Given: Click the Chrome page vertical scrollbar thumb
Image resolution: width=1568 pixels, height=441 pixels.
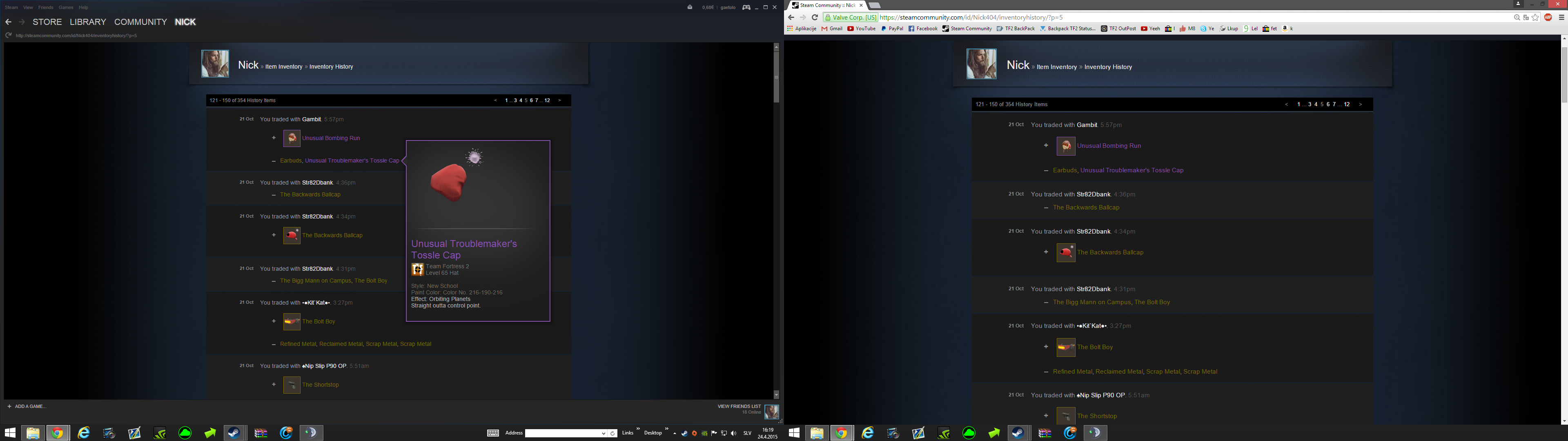Looking at the screenshot, I should point(1564,74).
